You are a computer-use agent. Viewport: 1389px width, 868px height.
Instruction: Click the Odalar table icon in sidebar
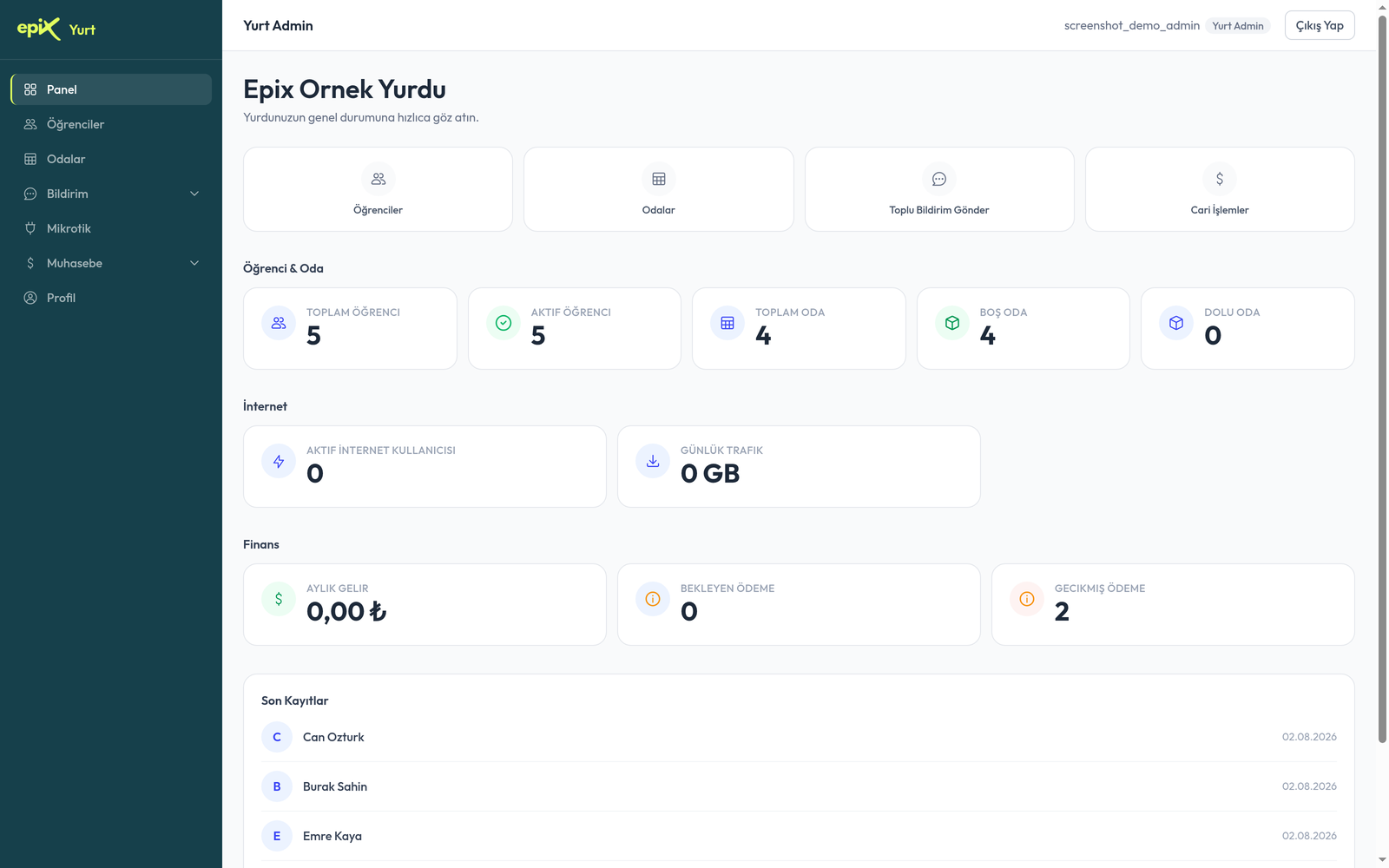[x=30, y=159]
